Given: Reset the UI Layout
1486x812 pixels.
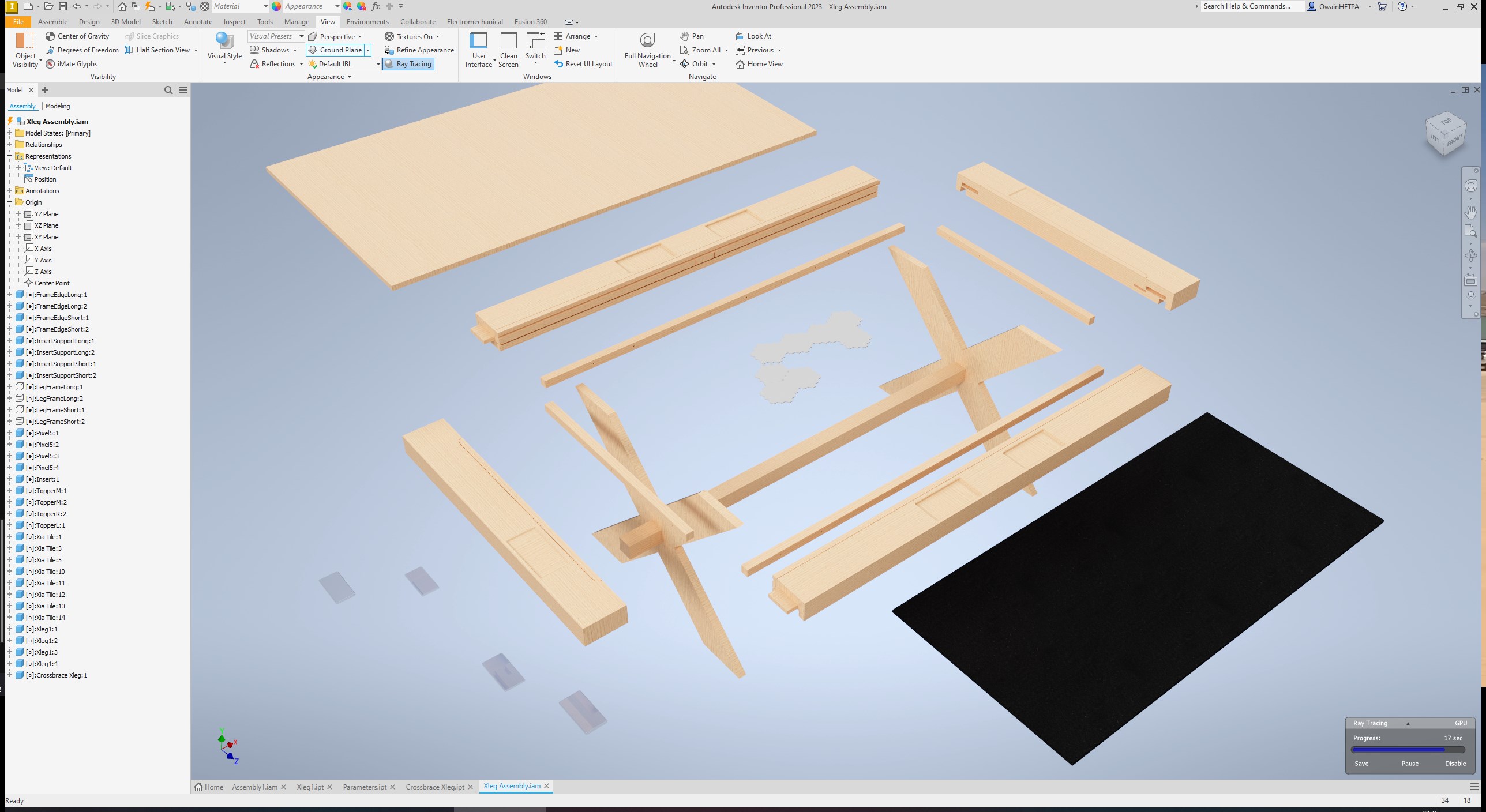Looking at the screenshot, I should [583, 64].
